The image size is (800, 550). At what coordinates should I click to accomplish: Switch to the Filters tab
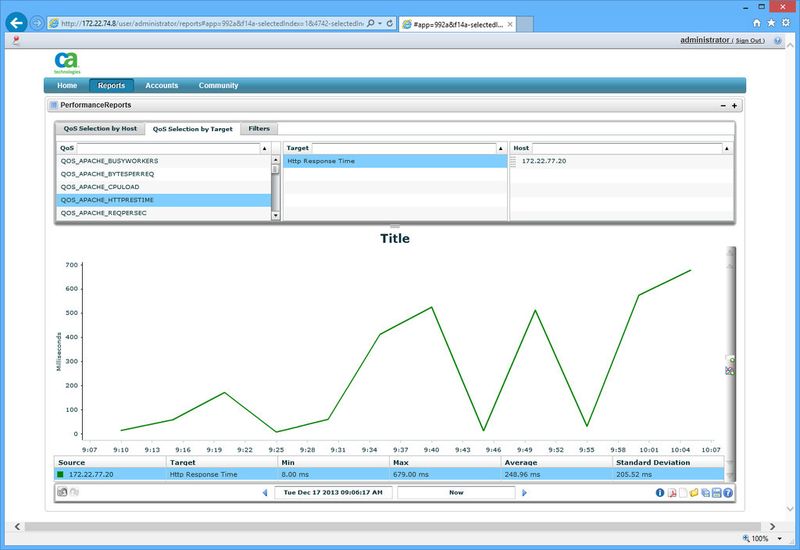coord(259,129)
